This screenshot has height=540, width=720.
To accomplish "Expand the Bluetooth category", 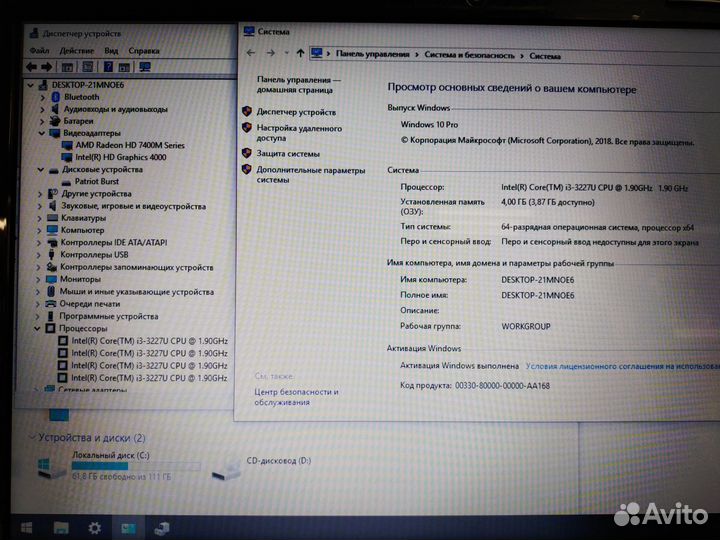I will tap(42, 97).
